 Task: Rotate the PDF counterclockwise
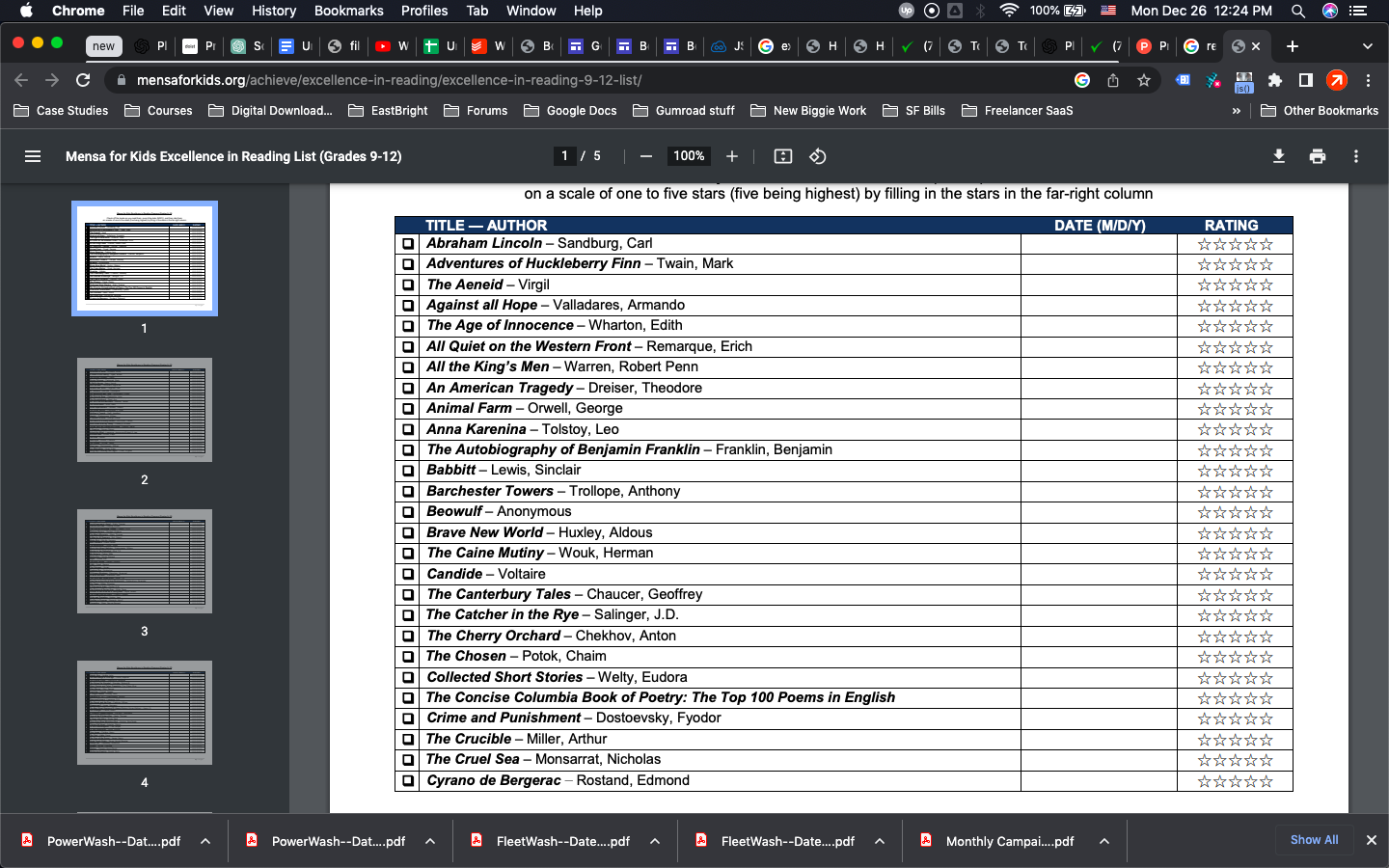point(818,156)
